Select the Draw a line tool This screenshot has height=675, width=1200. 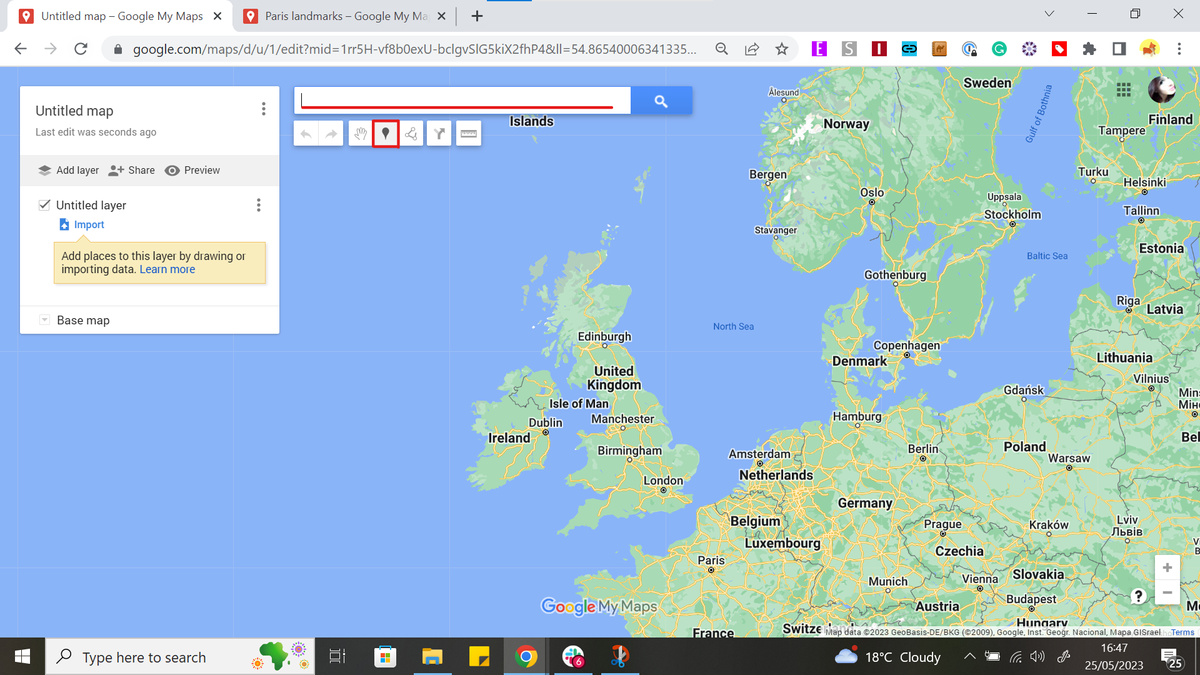pos(411,133)
